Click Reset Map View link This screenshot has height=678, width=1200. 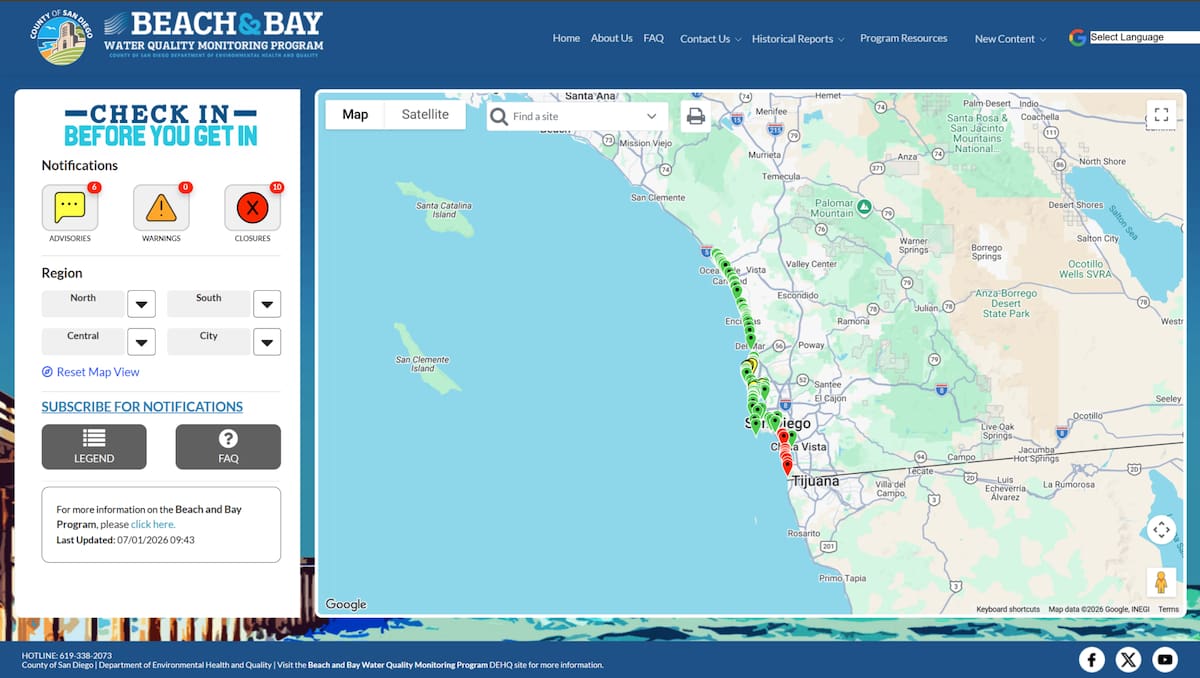pyautogui.click(x=90, y=372)
